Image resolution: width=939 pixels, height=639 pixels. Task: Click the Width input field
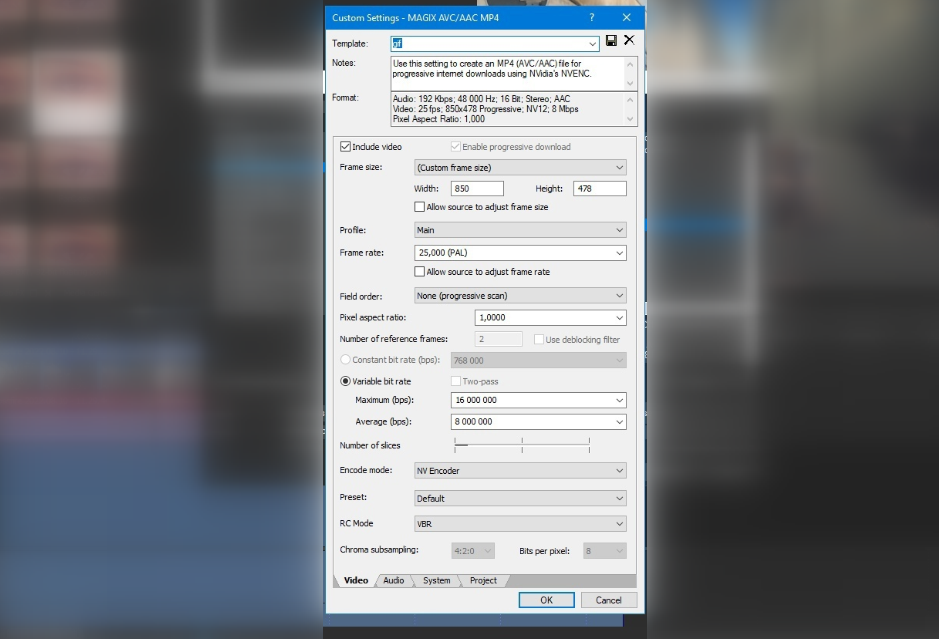(x=477, y=189)
